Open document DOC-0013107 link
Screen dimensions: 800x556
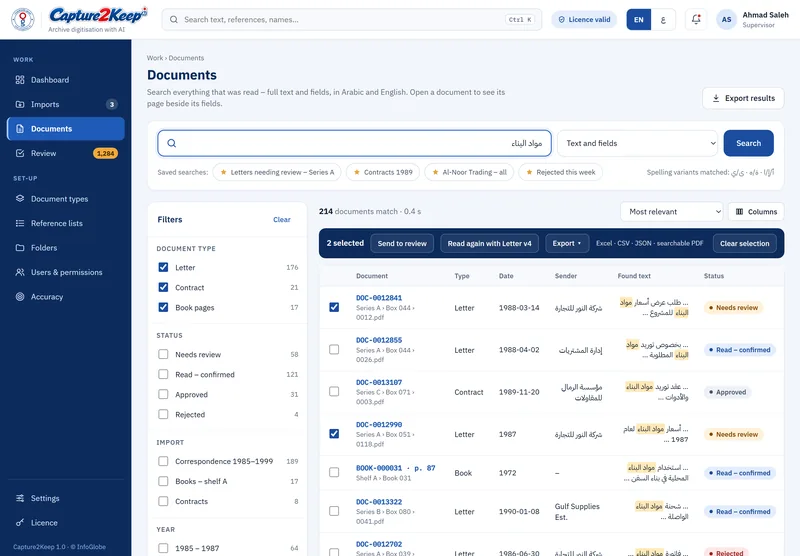[379, 382]
